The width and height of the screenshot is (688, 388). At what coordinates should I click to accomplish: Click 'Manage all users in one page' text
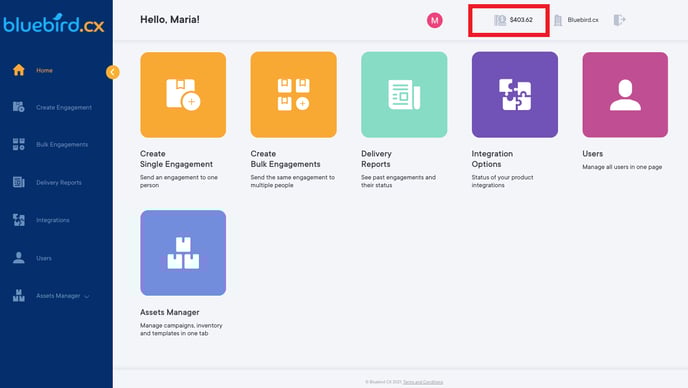coord(622,167)
